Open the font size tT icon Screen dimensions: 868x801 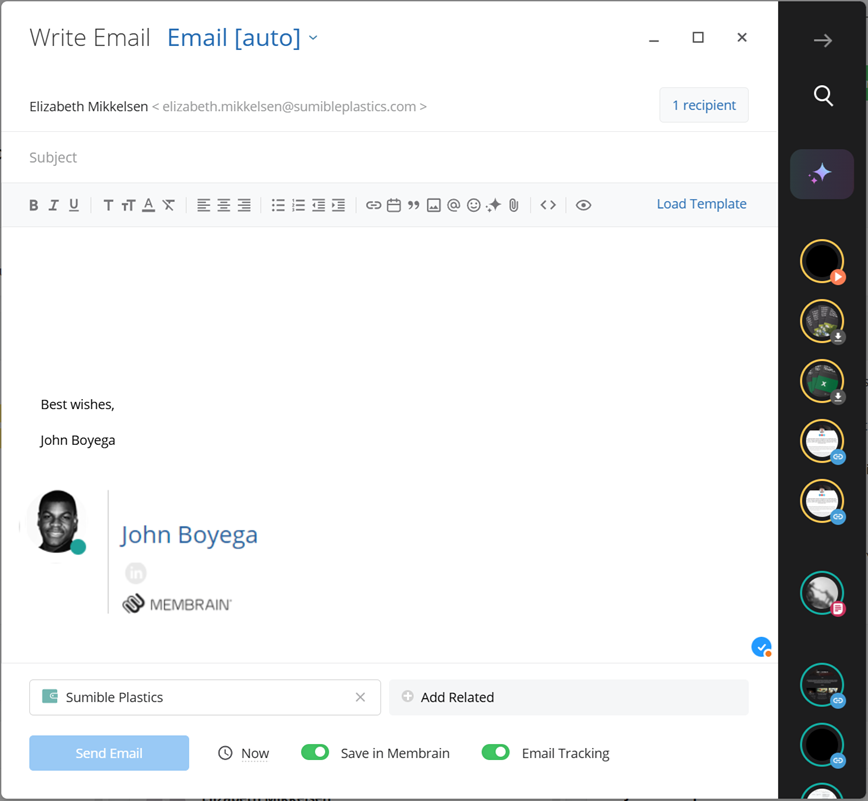click(x=128, y=205)
